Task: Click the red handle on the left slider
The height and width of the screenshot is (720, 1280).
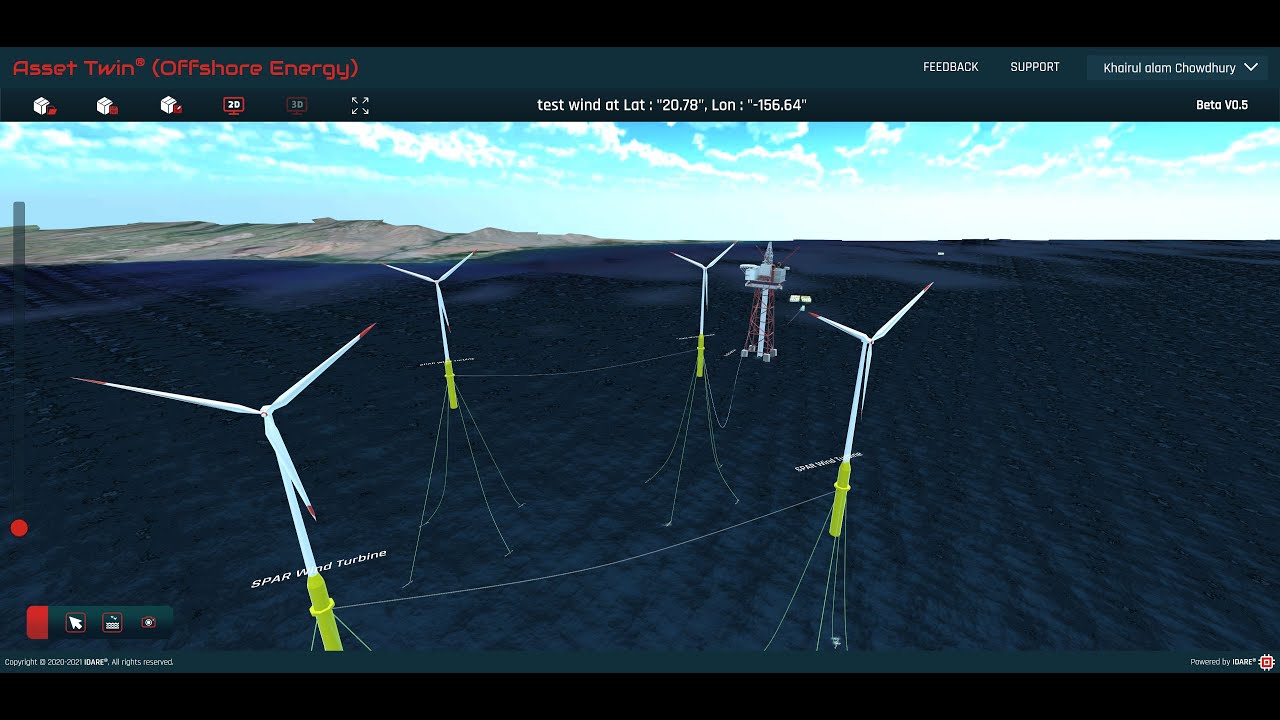Action: [x=19, y=528]
